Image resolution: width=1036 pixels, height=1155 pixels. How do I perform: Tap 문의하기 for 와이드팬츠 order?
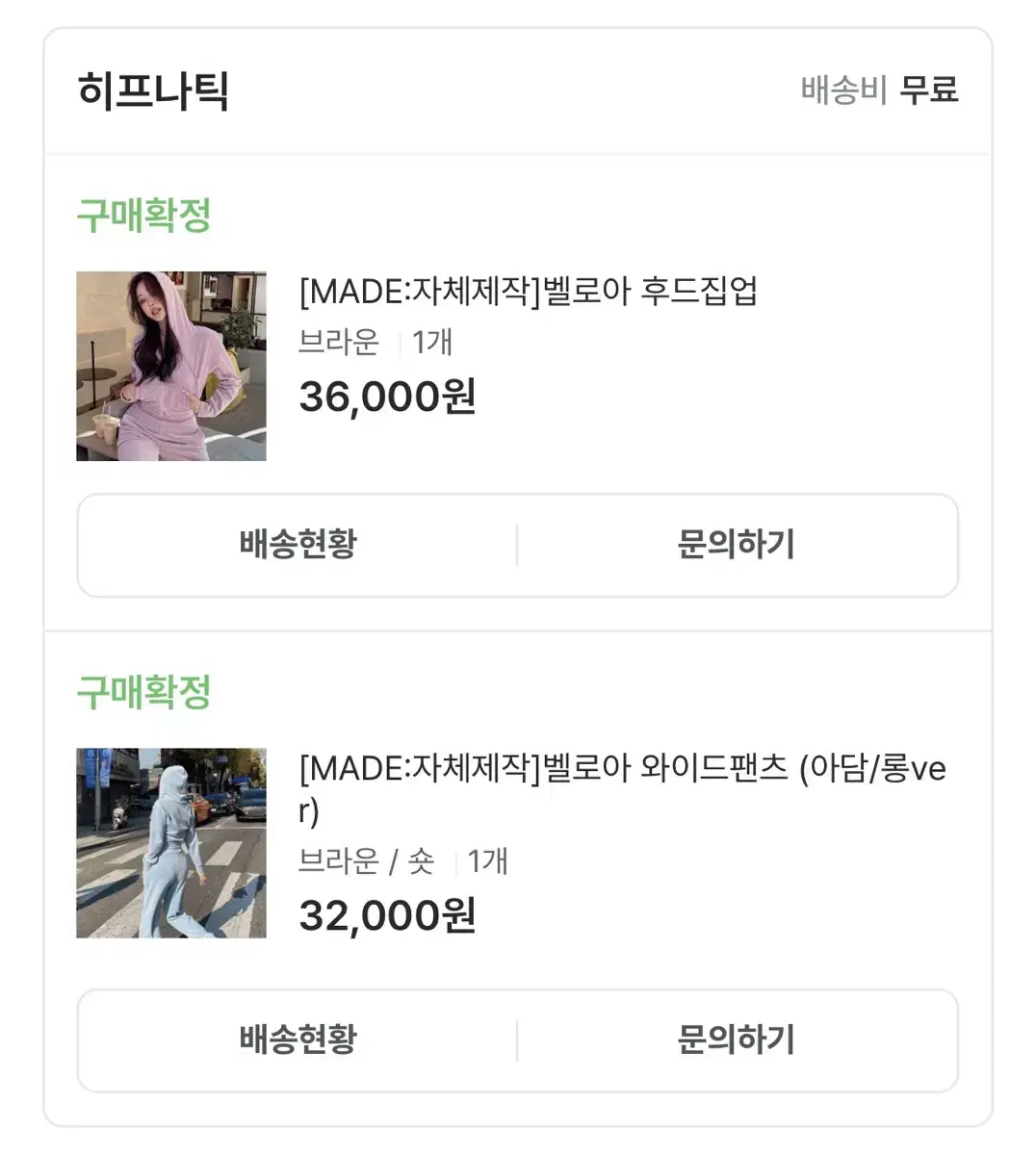click(737, 1040)
